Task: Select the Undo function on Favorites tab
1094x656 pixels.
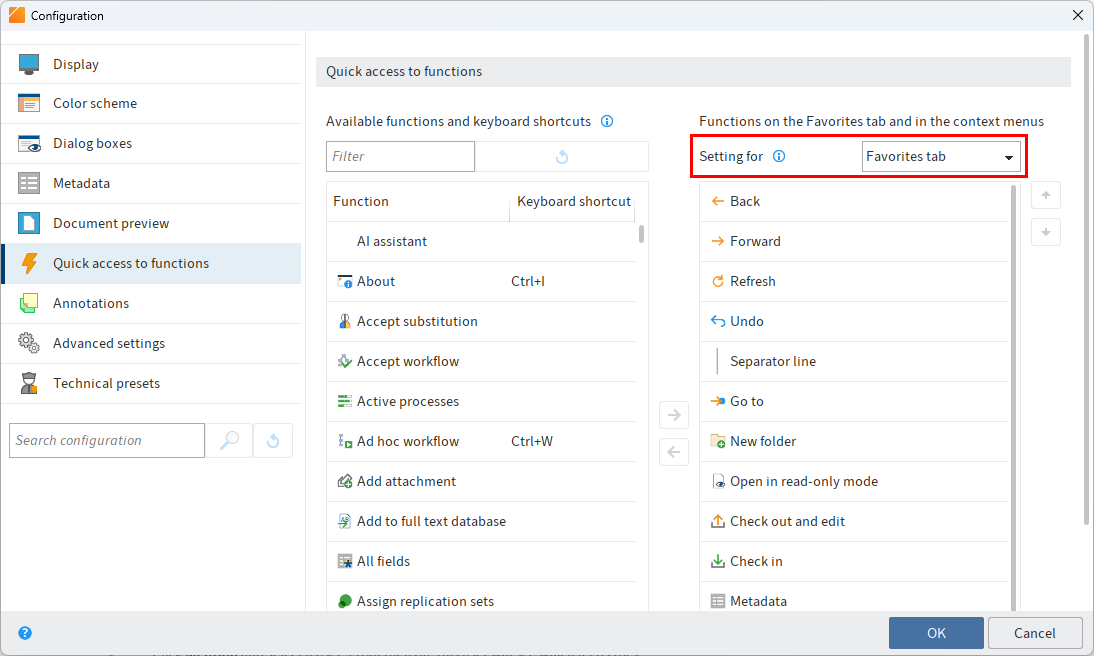Action: (x=745, y=321)
